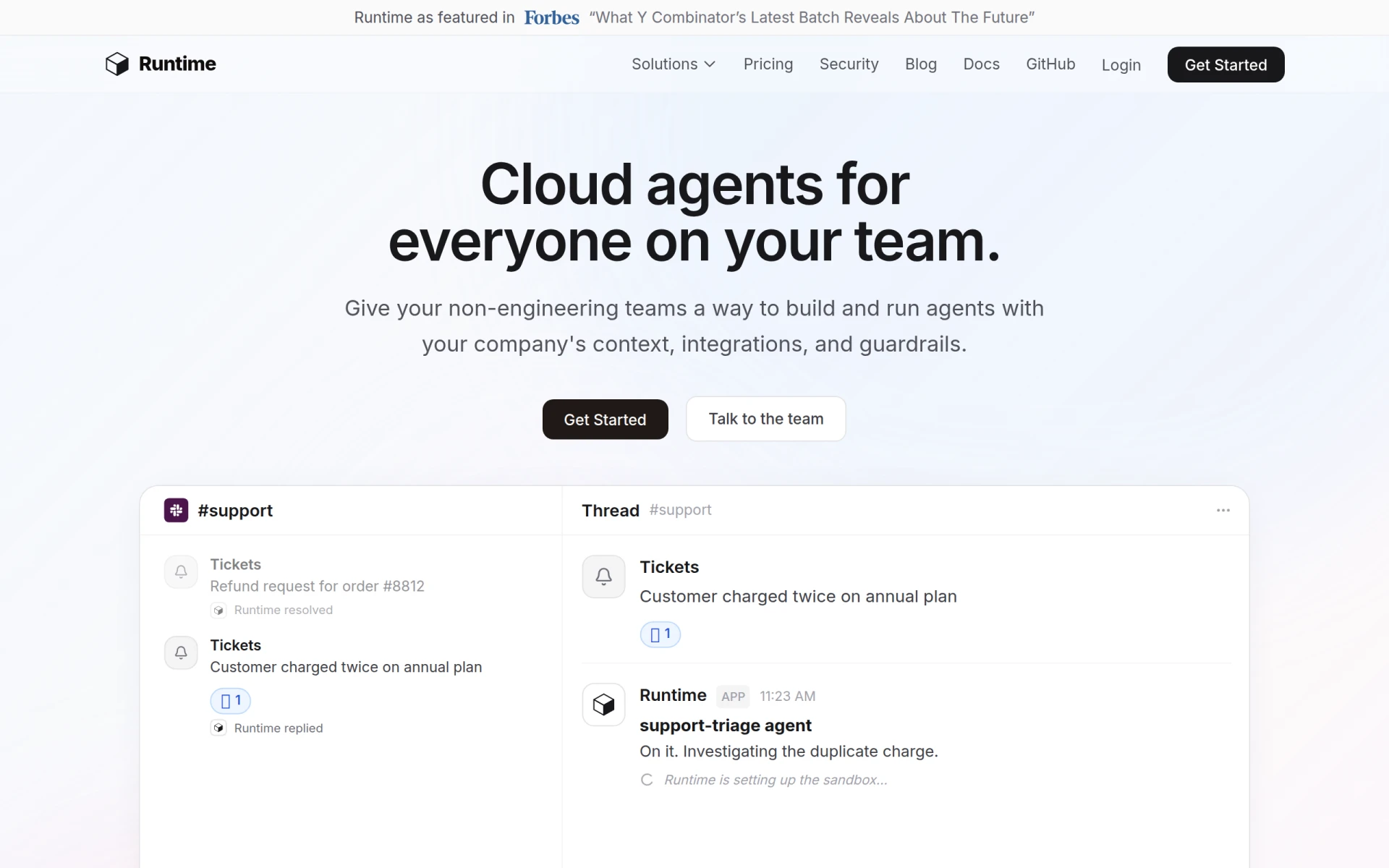Toggle the reaction pill in the thread
The width and height of the screenshot is (1389, 868).
click(660, 634)
